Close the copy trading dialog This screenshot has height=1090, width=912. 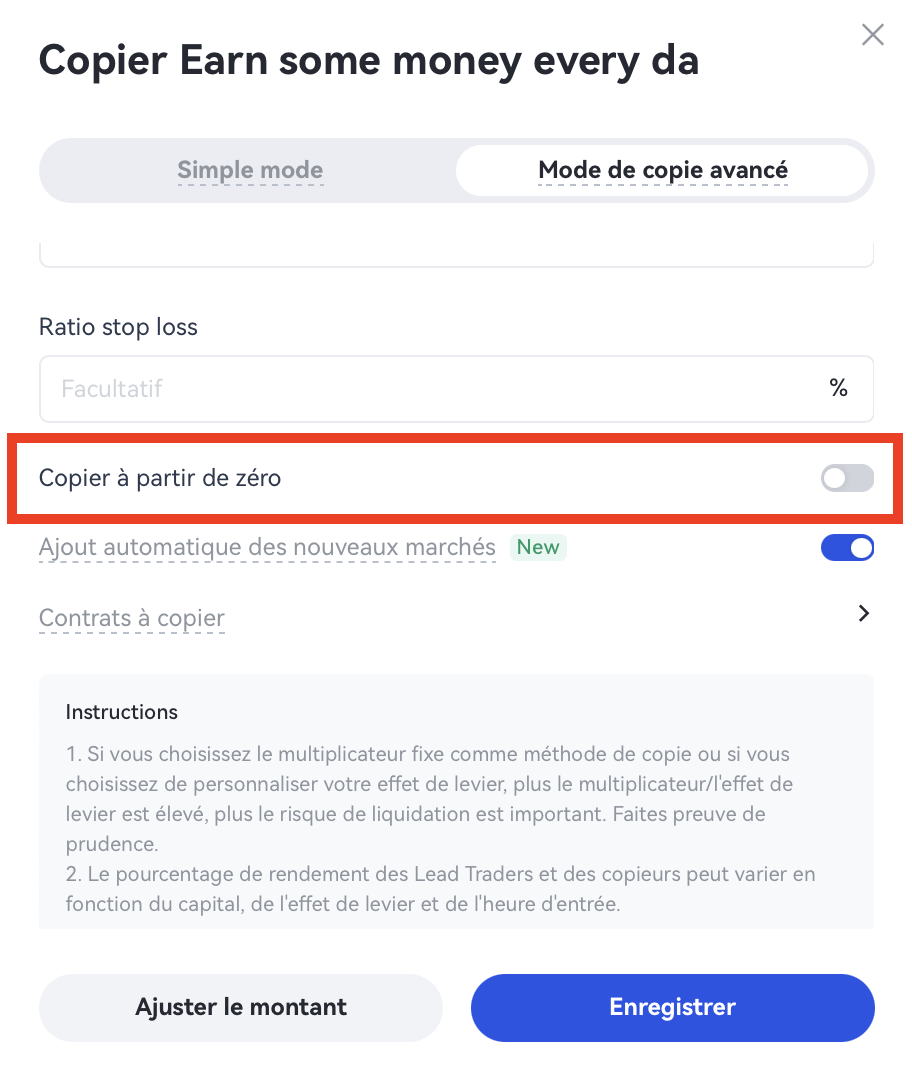(x=872, y=36)
